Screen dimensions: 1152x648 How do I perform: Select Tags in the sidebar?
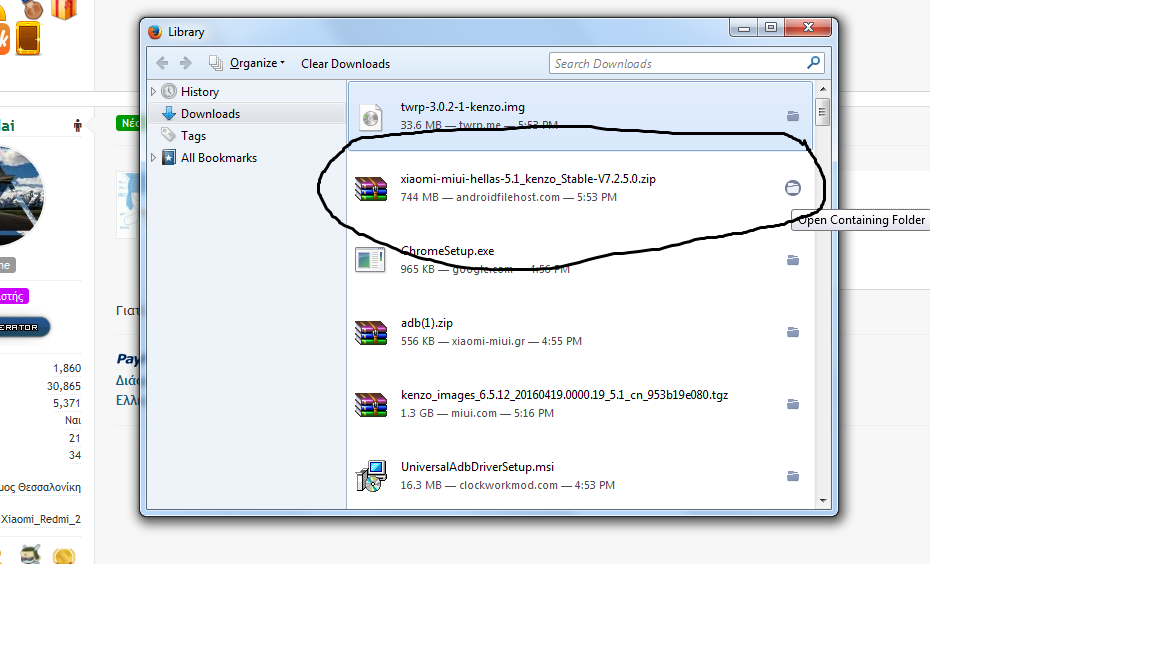tap(193, 136)
